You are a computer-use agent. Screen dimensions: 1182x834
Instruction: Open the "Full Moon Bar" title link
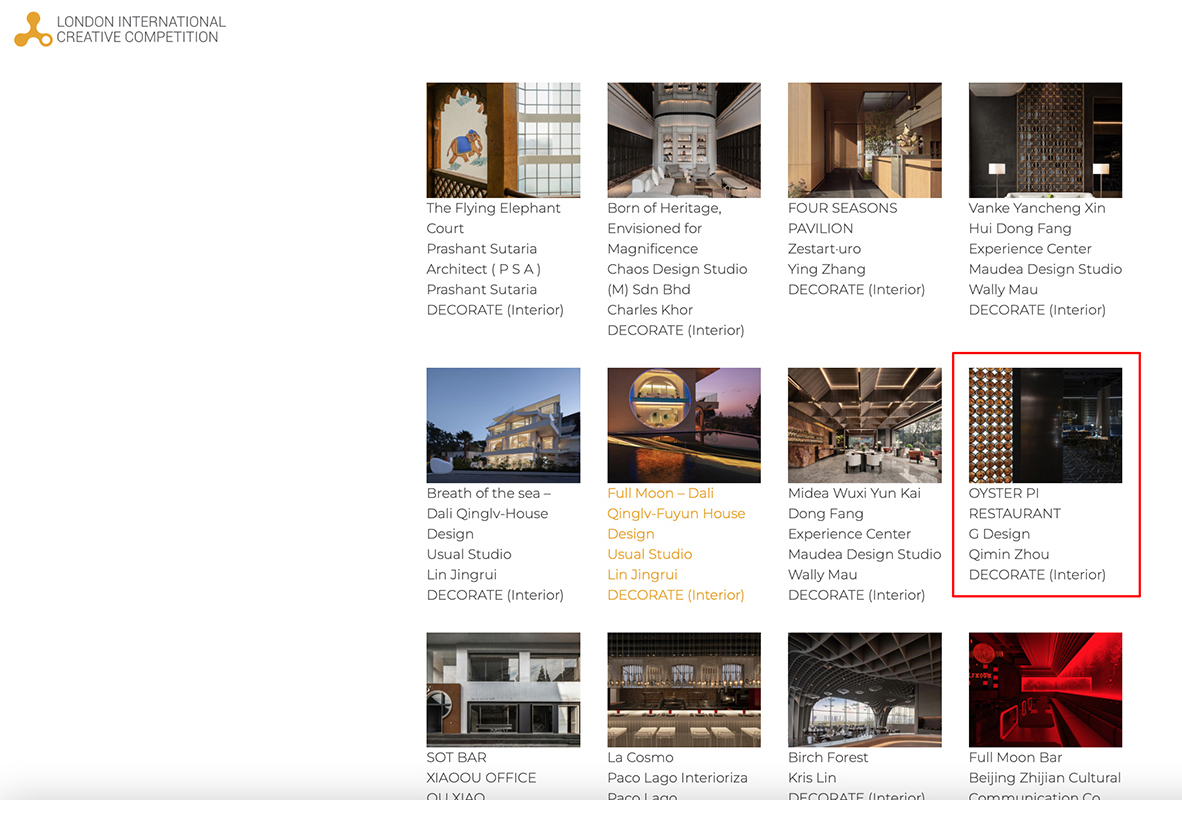(1015, 757)
